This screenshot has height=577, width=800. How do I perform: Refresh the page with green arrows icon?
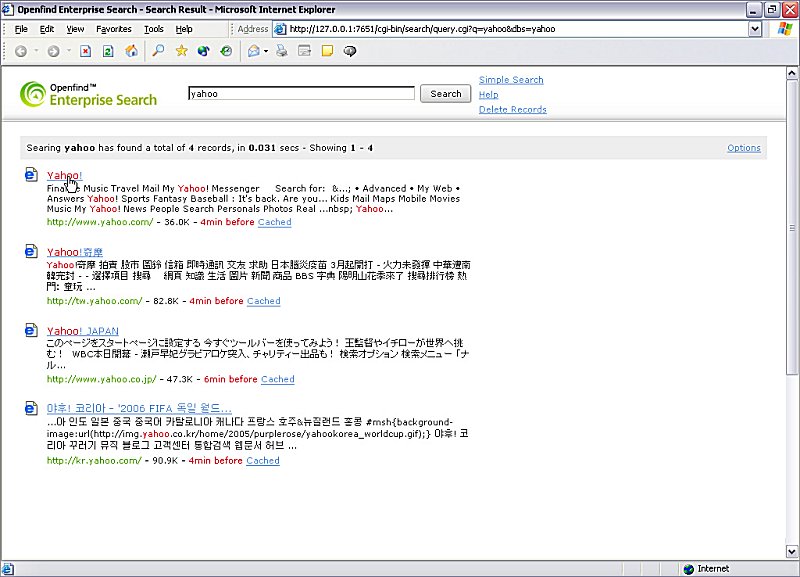click(x=108, y=51)
